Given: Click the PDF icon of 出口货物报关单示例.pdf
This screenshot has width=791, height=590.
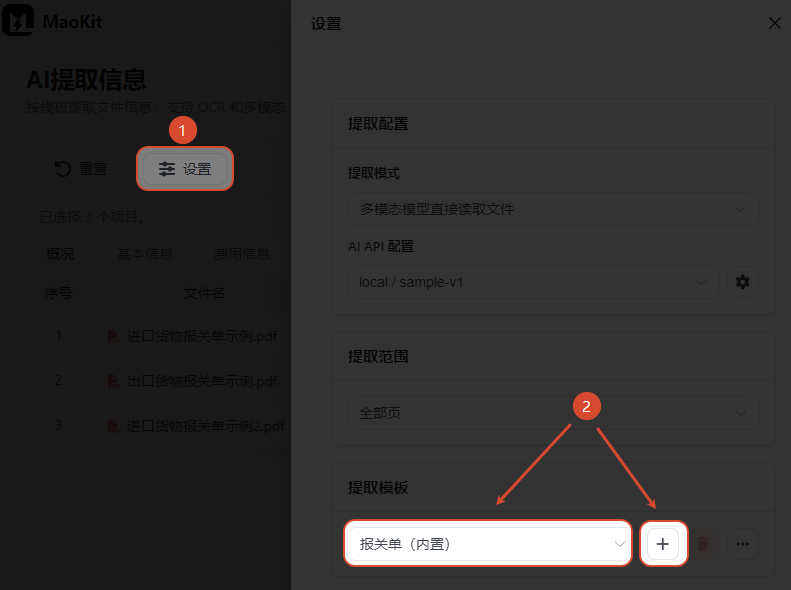Looking at the screenshot, I should [114, 381].
